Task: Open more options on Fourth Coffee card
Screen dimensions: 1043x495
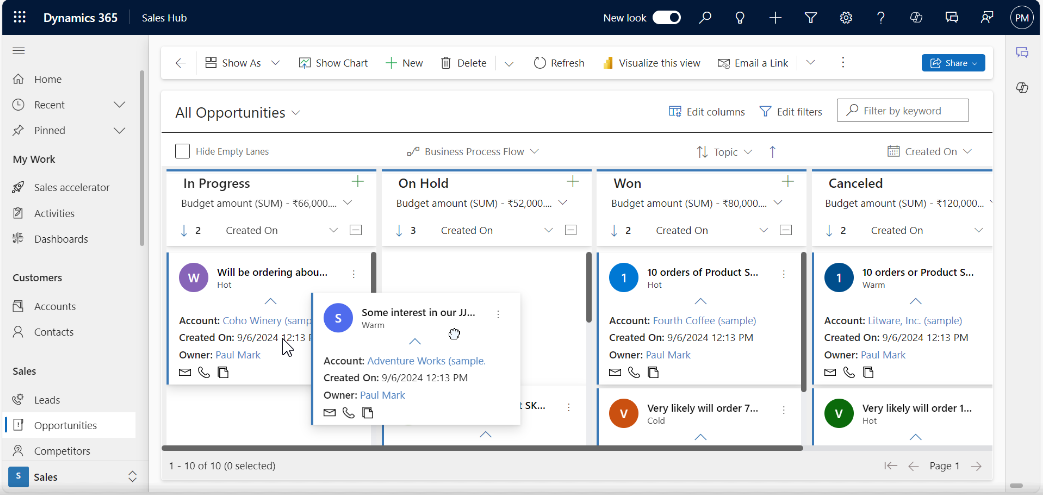Action: [x=784, y=274]
